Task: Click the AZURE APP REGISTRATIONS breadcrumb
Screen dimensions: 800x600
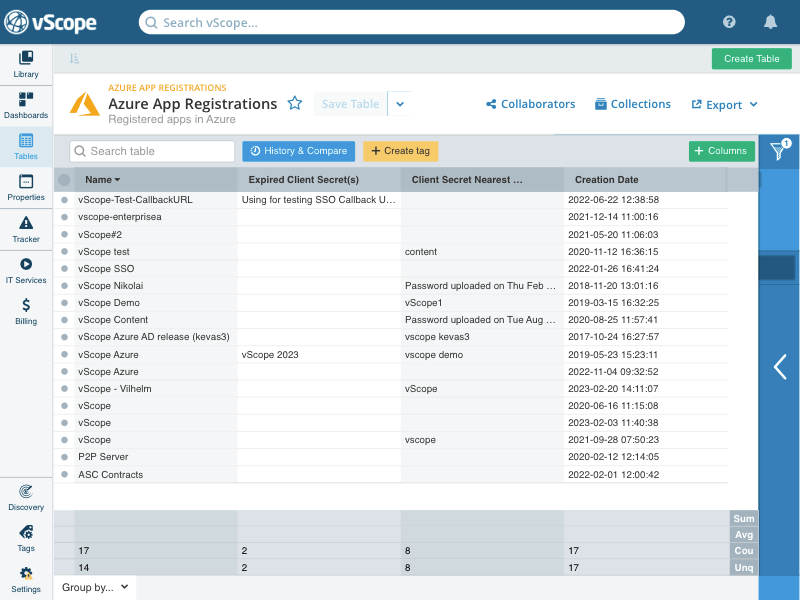Action: pos(167,88)
